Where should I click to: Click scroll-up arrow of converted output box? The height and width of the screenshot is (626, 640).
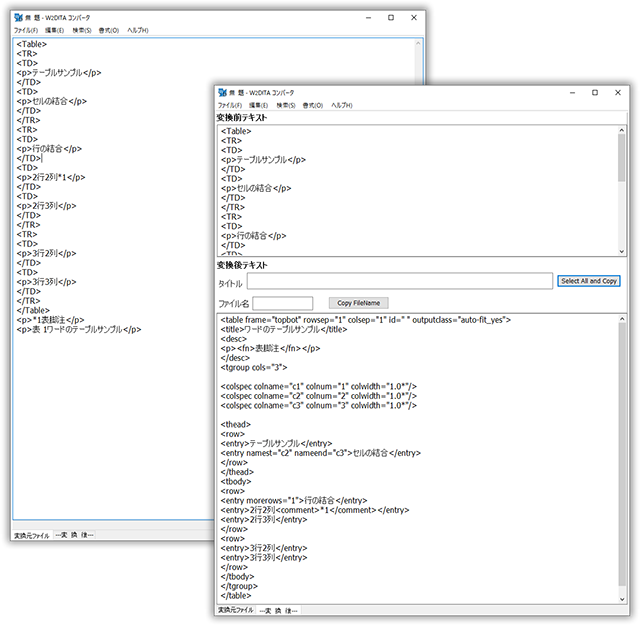tap(622, 319)
